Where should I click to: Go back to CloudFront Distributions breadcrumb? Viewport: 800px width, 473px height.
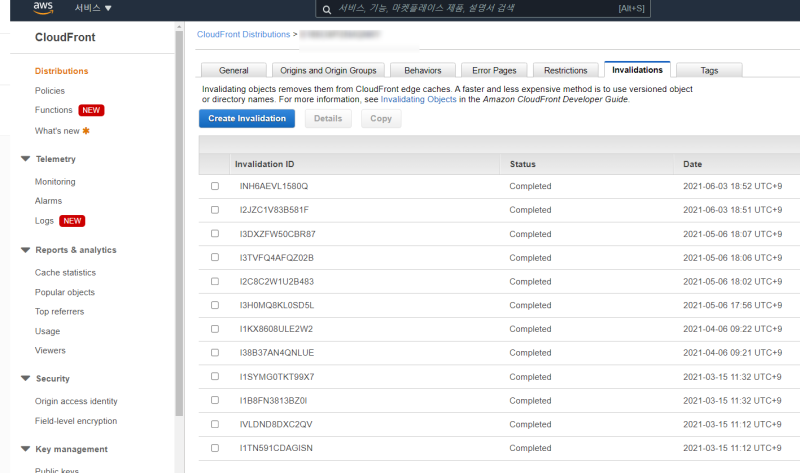[x=243, y=34]
